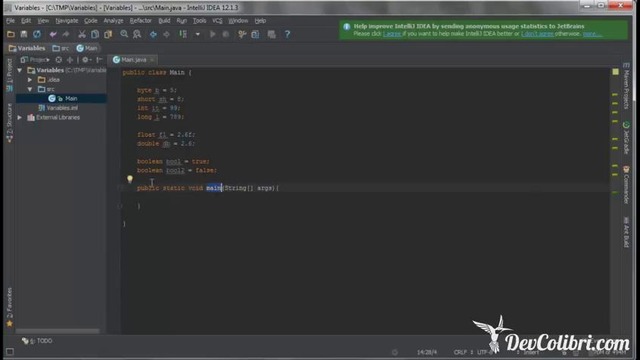Click the Replace icon next to Find
Screen dimensions: 640x360
tap(137, 34)
